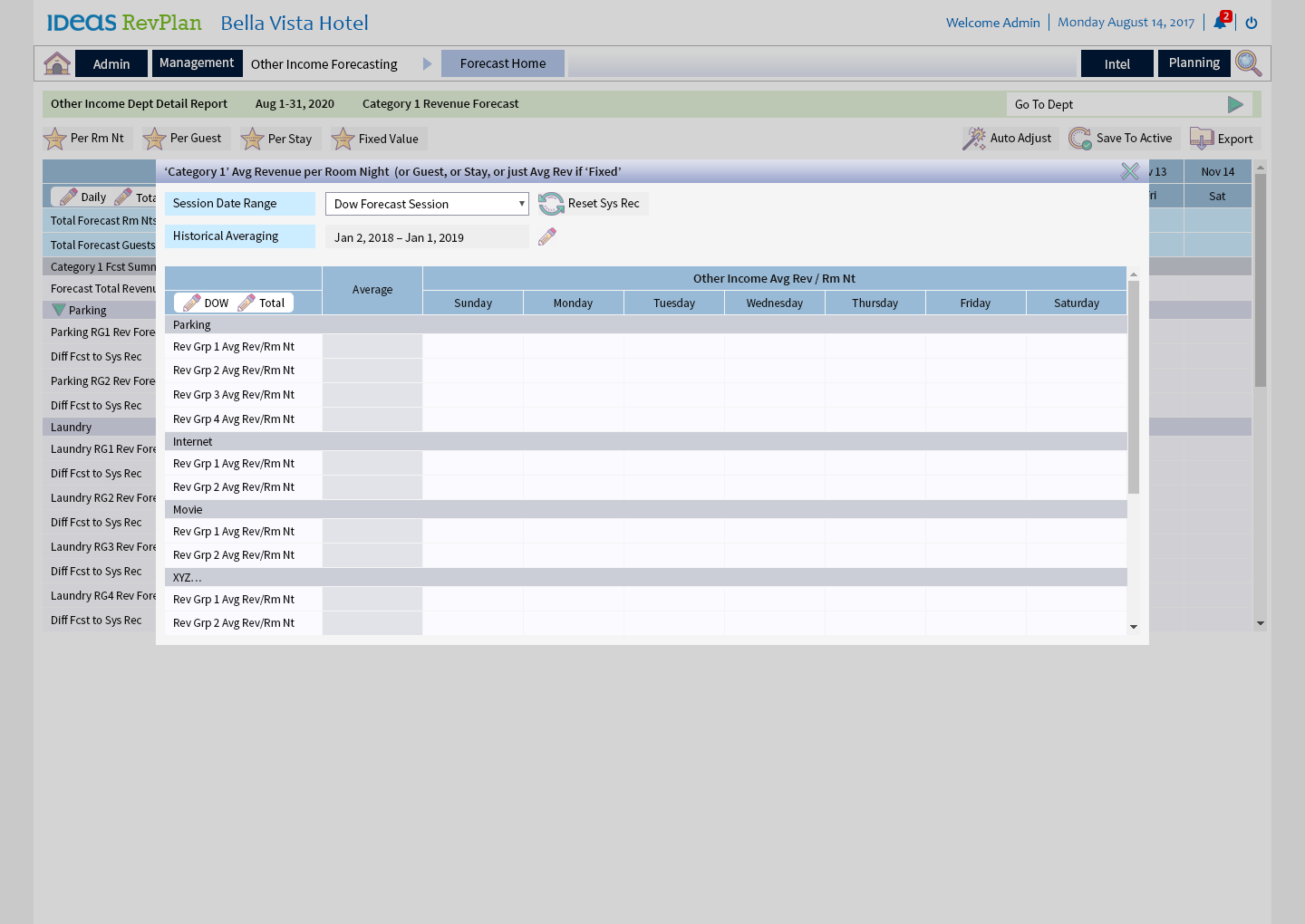Collapse the Parking section triangle
The width and height of the screenshot is (1305, 924).
click(x=59, y=310)
